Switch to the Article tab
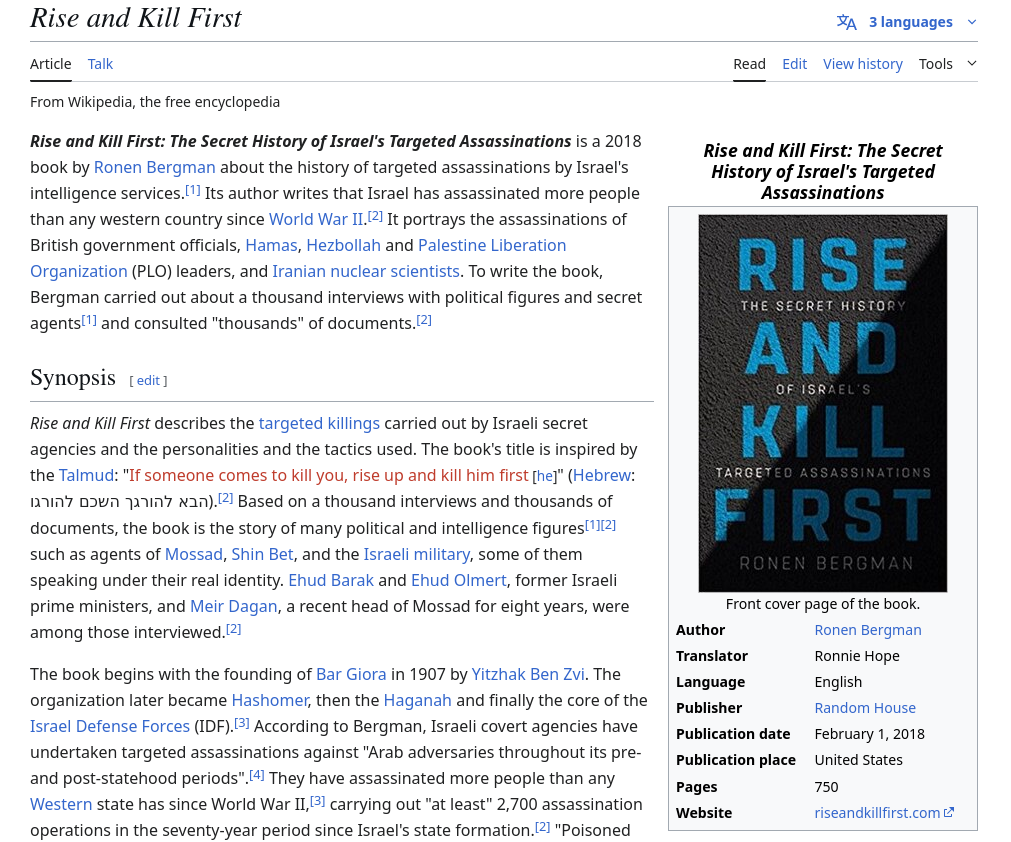 50,64
